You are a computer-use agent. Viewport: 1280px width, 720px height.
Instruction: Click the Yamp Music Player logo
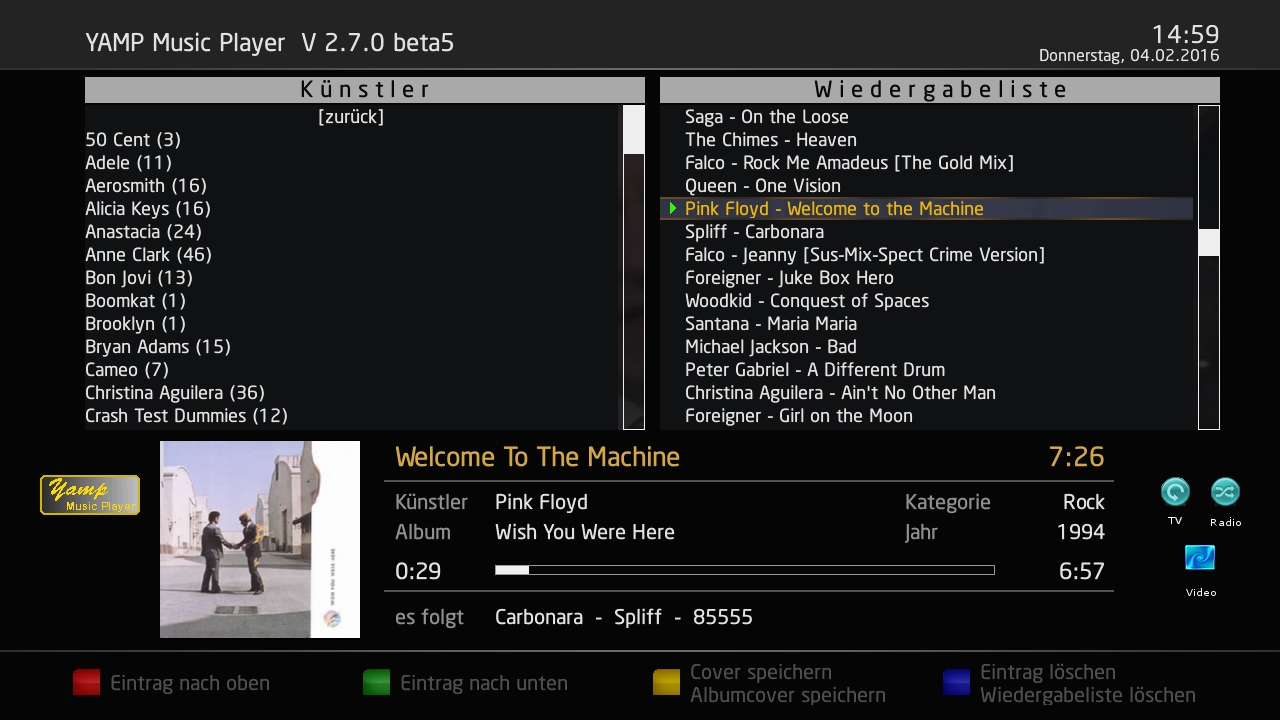point(90,495)
